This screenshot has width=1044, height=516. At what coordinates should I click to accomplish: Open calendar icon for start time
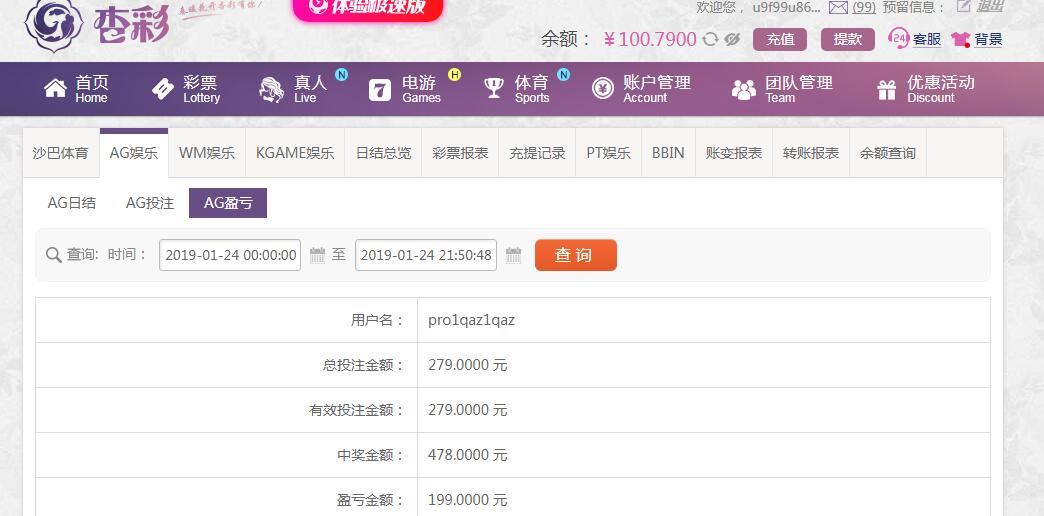(318, 255)
